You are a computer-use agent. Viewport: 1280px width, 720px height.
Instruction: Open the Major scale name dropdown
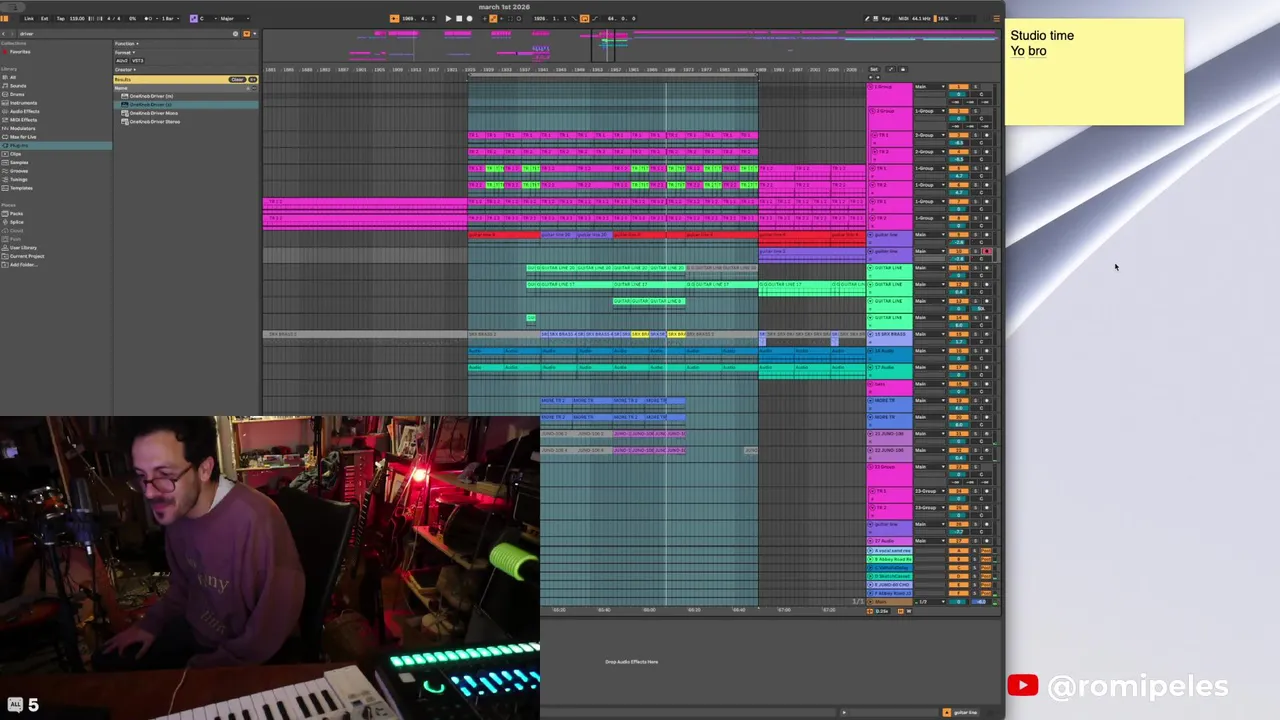[x=234, y=18]
